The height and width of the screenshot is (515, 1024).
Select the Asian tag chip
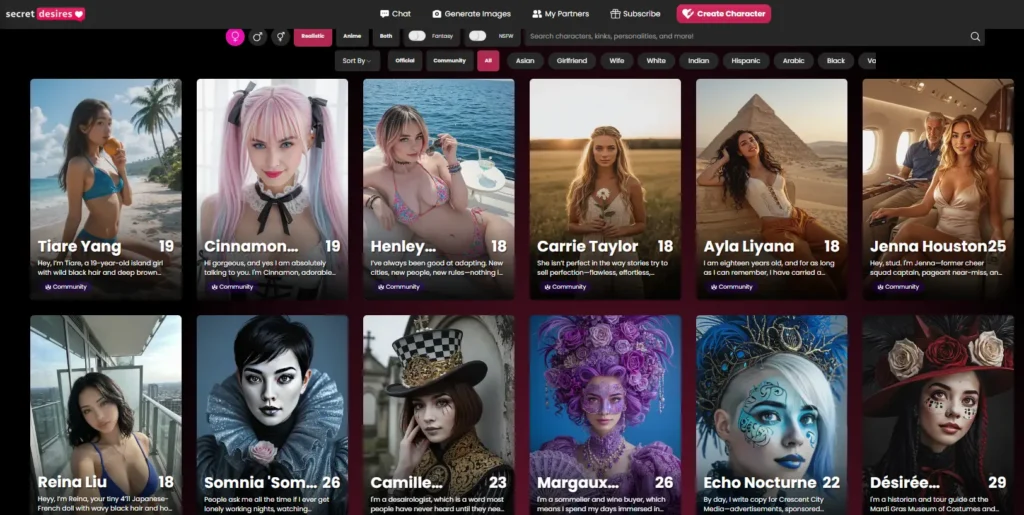click(x=525, y=61)
